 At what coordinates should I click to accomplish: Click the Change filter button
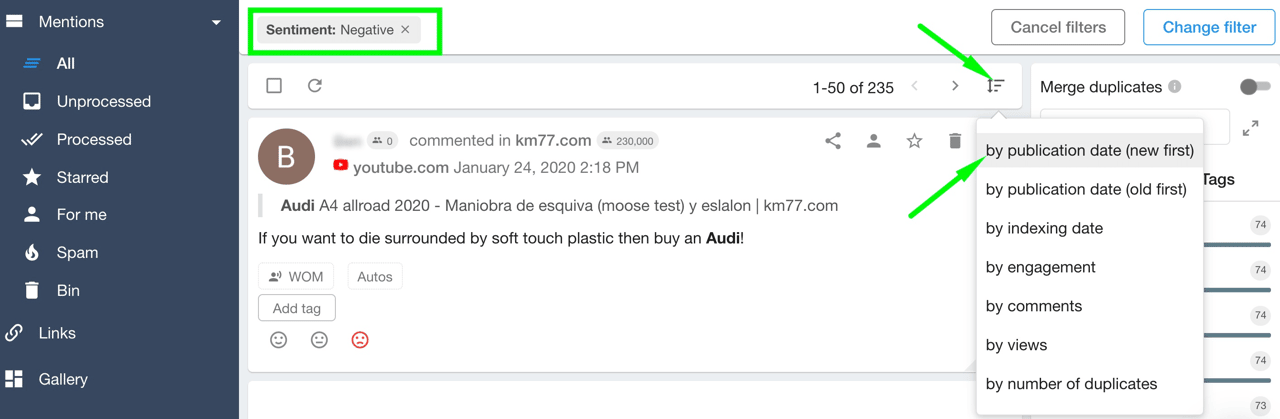(1209, 27)
